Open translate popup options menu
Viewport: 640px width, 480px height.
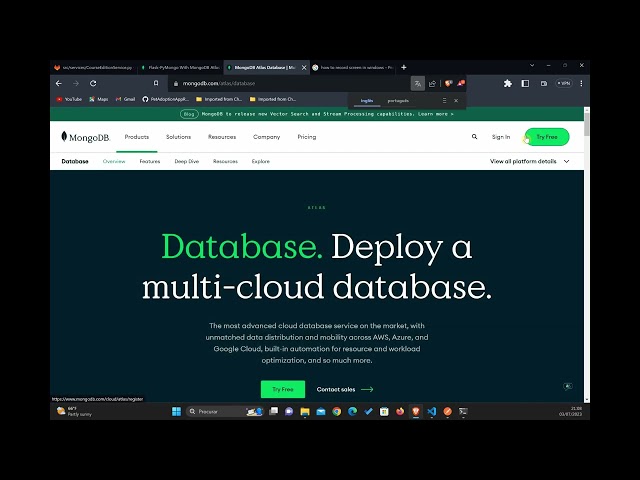tap(444, 100)
